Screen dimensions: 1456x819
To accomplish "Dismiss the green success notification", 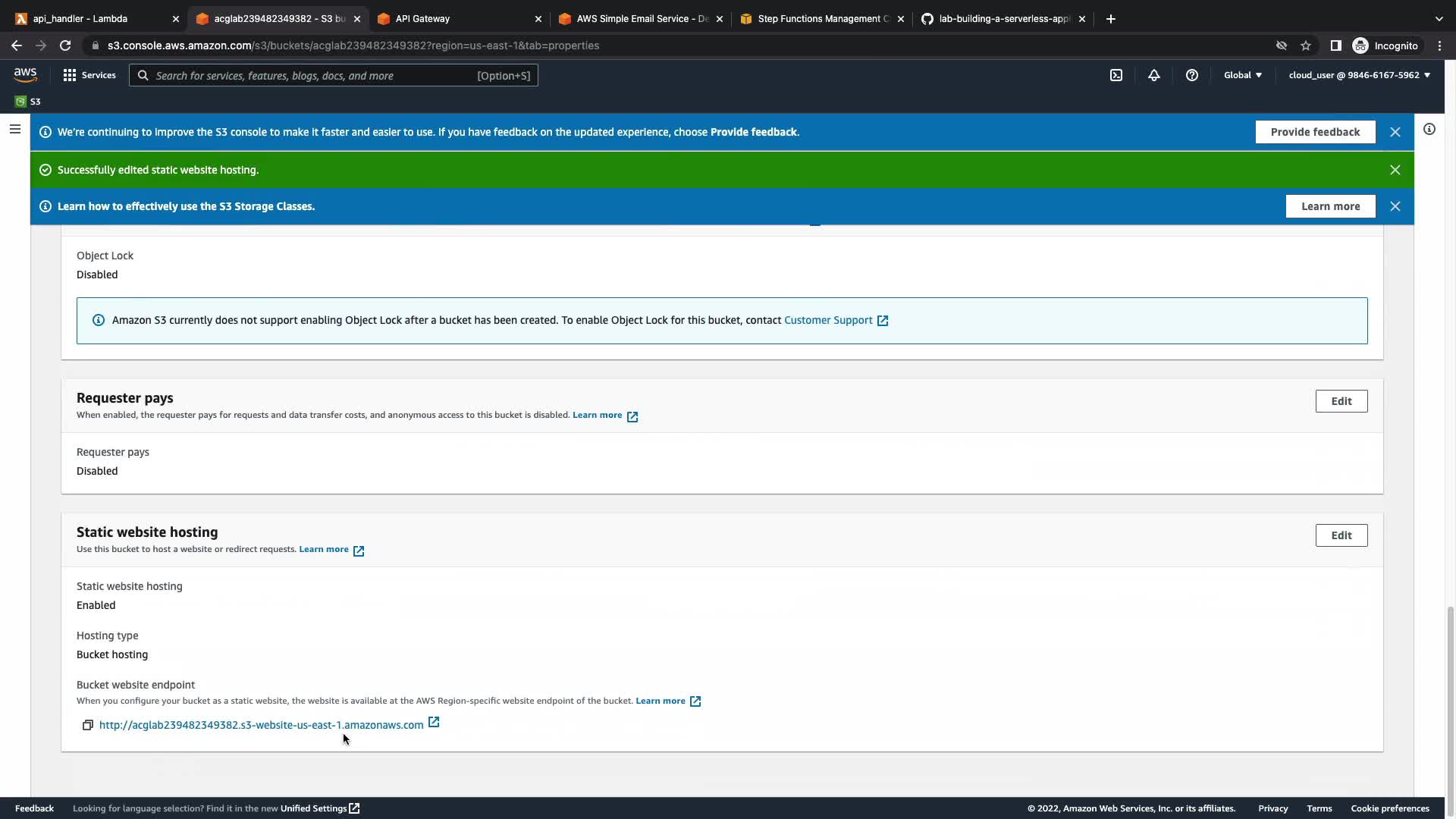I will coord(1395,170).
